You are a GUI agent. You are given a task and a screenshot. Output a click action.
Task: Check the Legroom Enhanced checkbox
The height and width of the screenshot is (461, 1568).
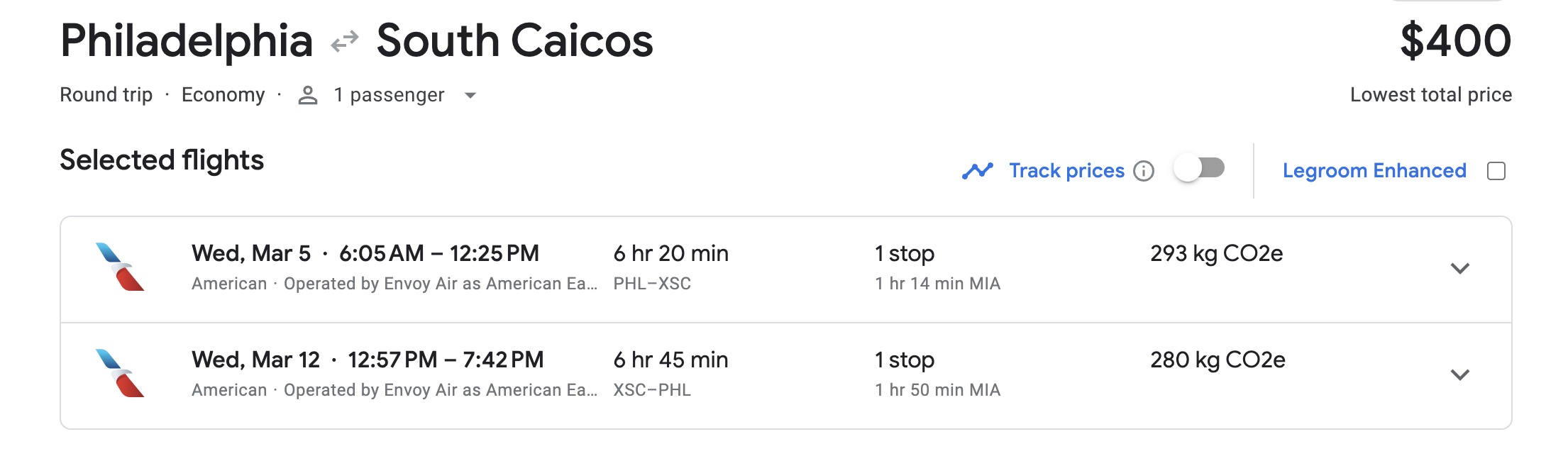click(1497, 170)
